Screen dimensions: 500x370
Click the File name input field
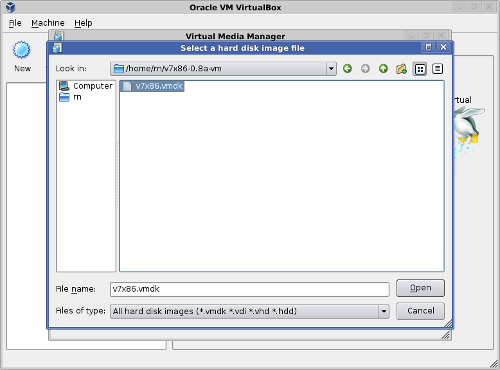249,289
